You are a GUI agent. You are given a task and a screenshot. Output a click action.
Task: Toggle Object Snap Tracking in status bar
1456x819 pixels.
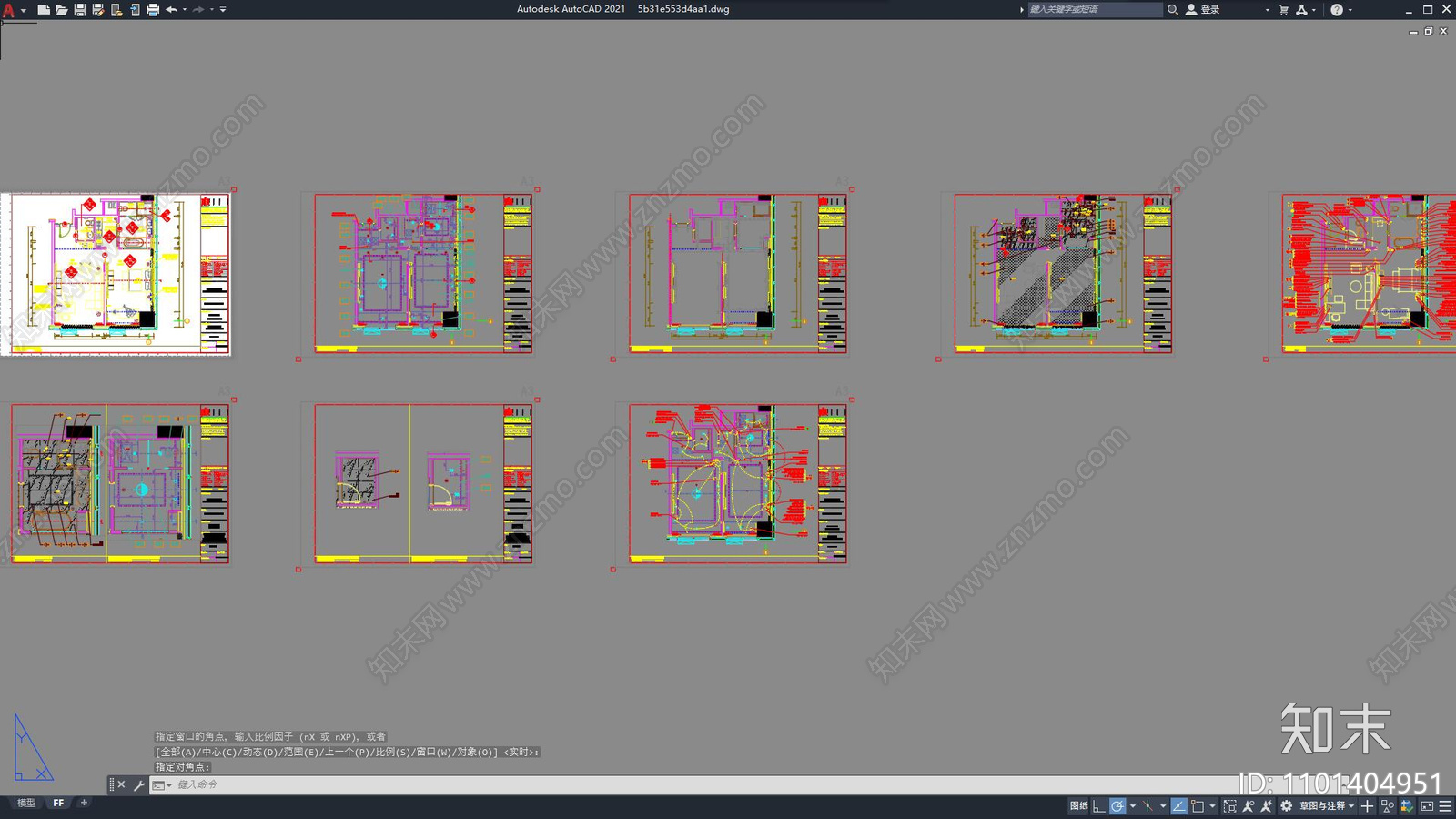[1178, 805]
